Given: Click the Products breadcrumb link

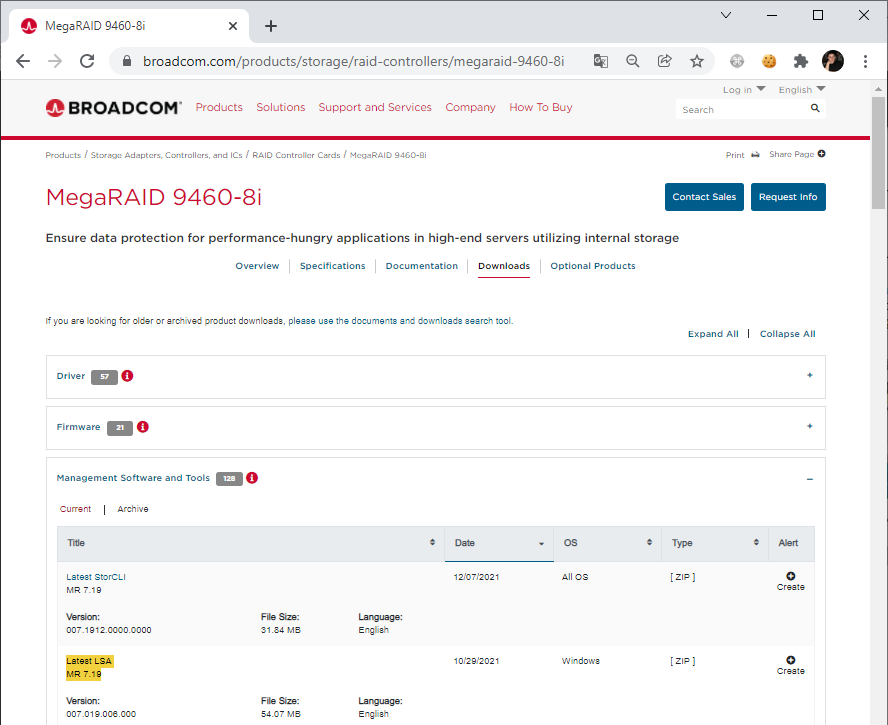Looking at the screenshot, I should point(63,155).
